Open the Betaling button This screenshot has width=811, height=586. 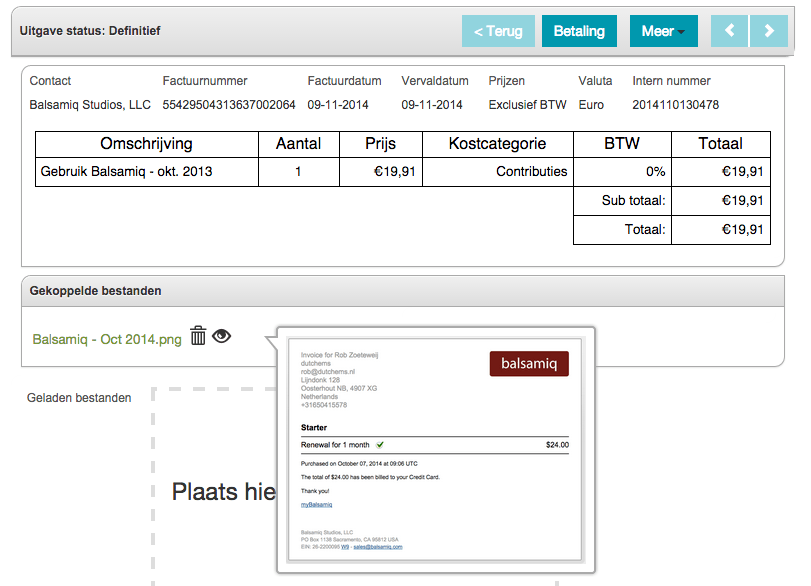click(x=579, y=31)
